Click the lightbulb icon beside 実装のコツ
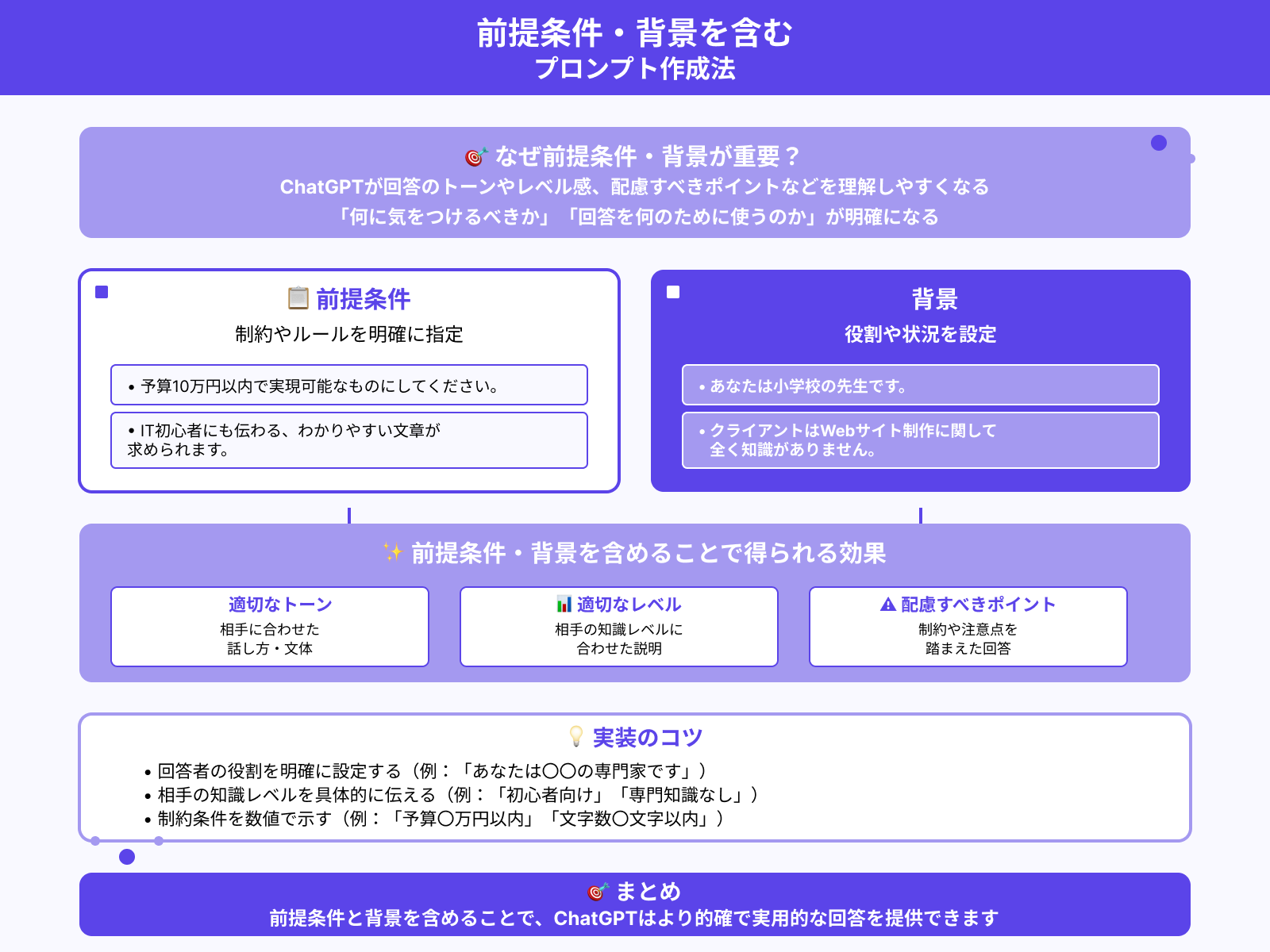1270x952 pixels. 575,736
